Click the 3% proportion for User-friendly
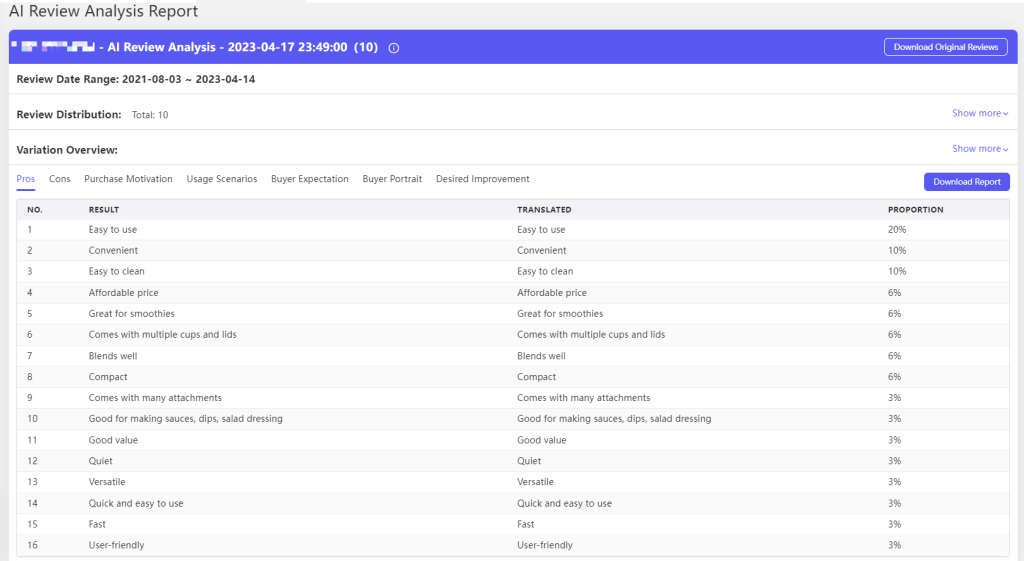This screenshot has height=561, width=1024. click(x=894, y=545)
